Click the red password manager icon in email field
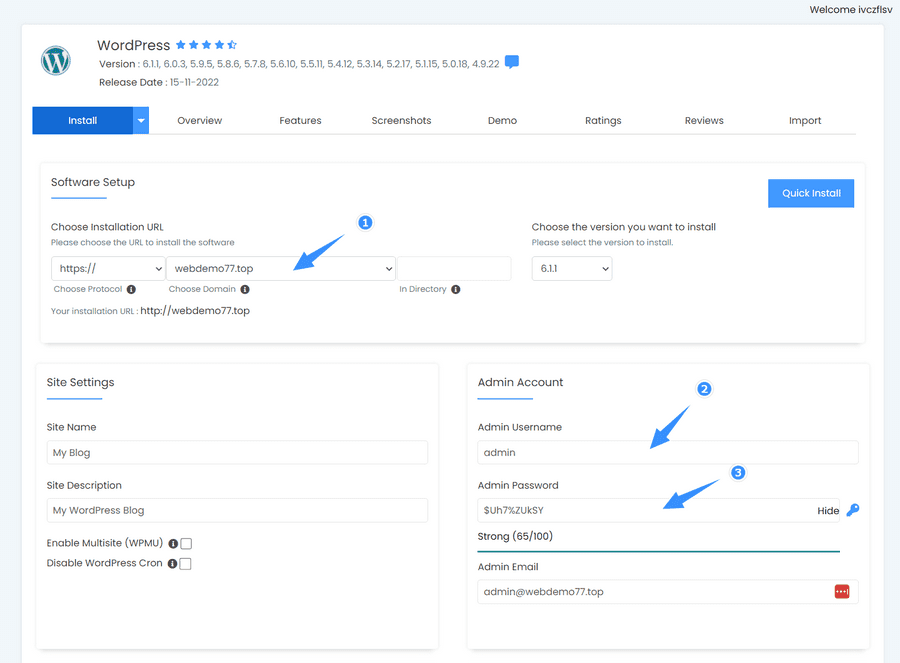The image size is (900, 663). click(x=842, y=591)
